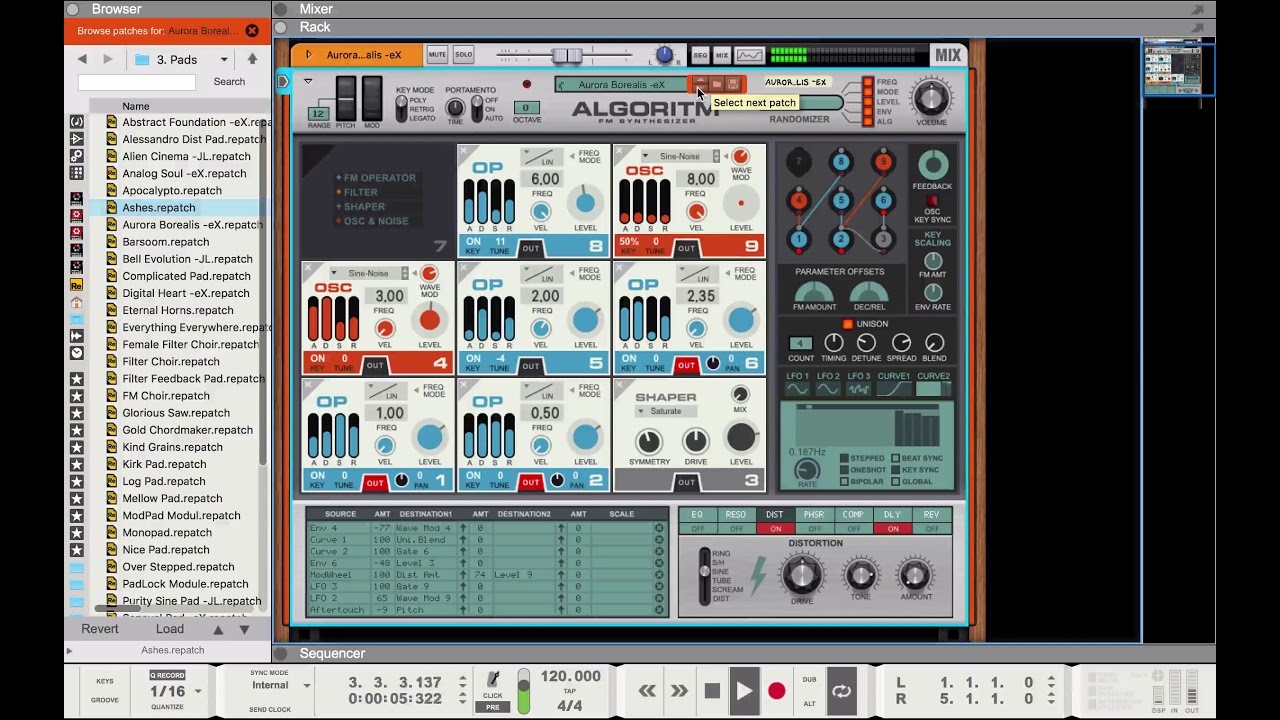Start playback with the Play button
1280x720 pixels.
coord(744,691)
